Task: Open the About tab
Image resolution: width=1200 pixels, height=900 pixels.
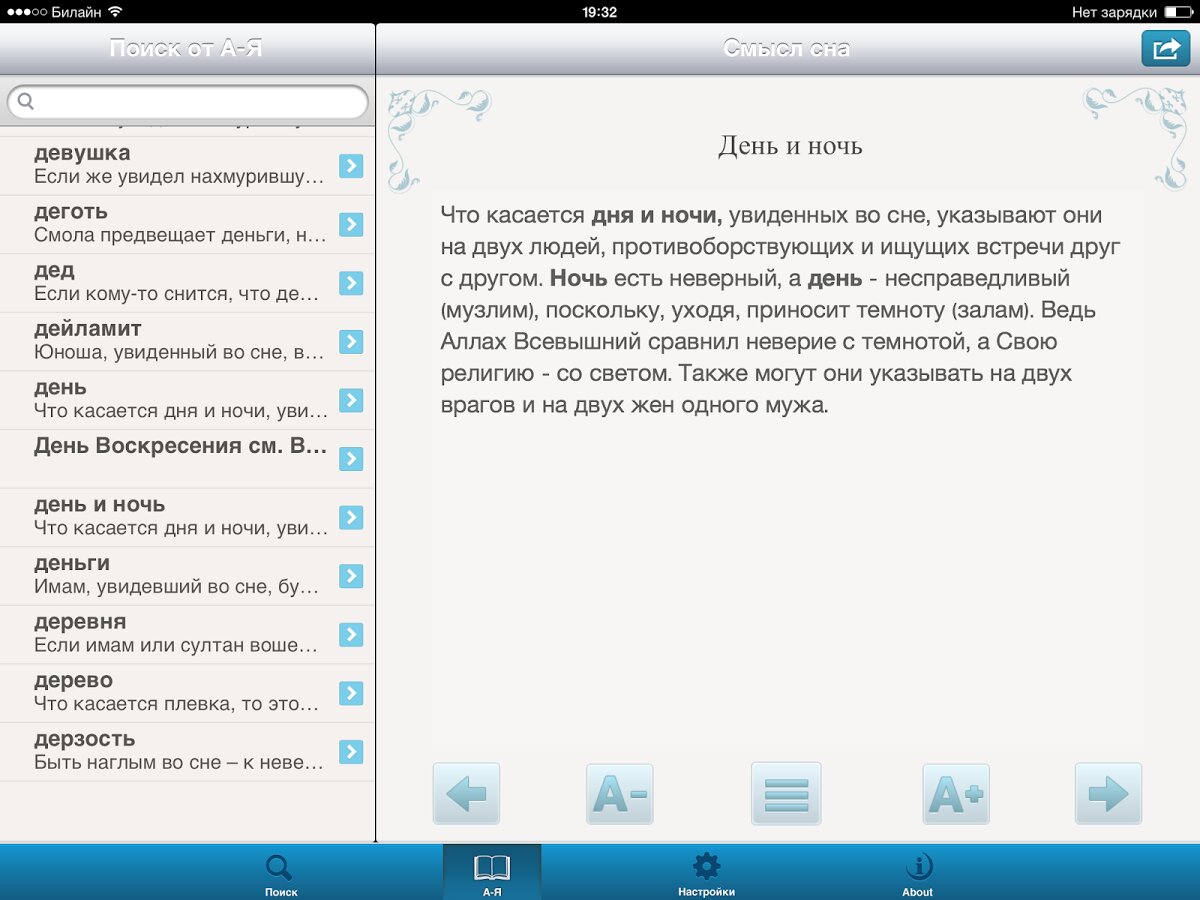Action: pyautogui.click(x=917, y=873)
